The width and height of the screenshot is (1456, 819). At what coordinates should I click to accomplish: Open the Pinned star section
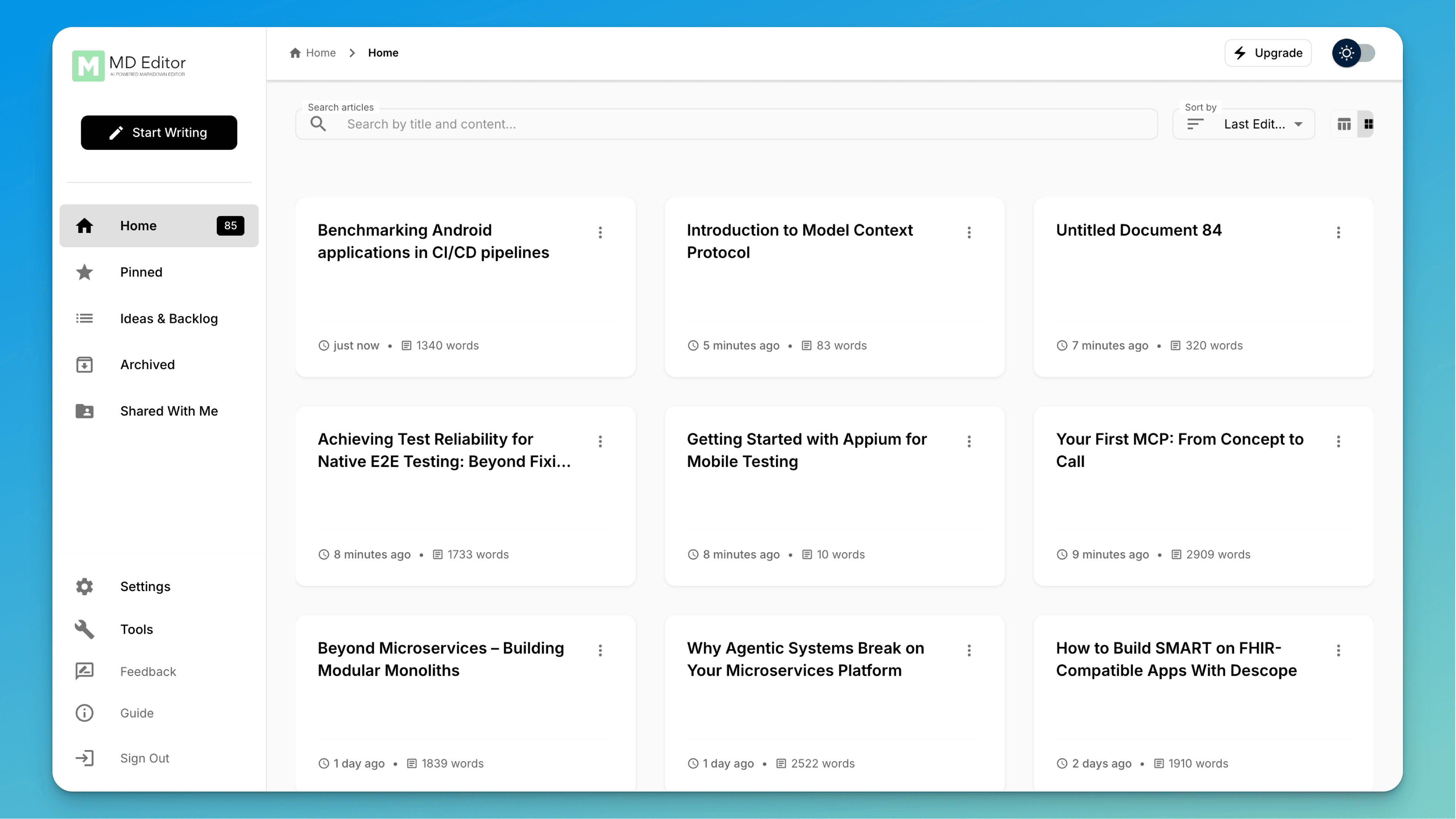pos(141,272)
